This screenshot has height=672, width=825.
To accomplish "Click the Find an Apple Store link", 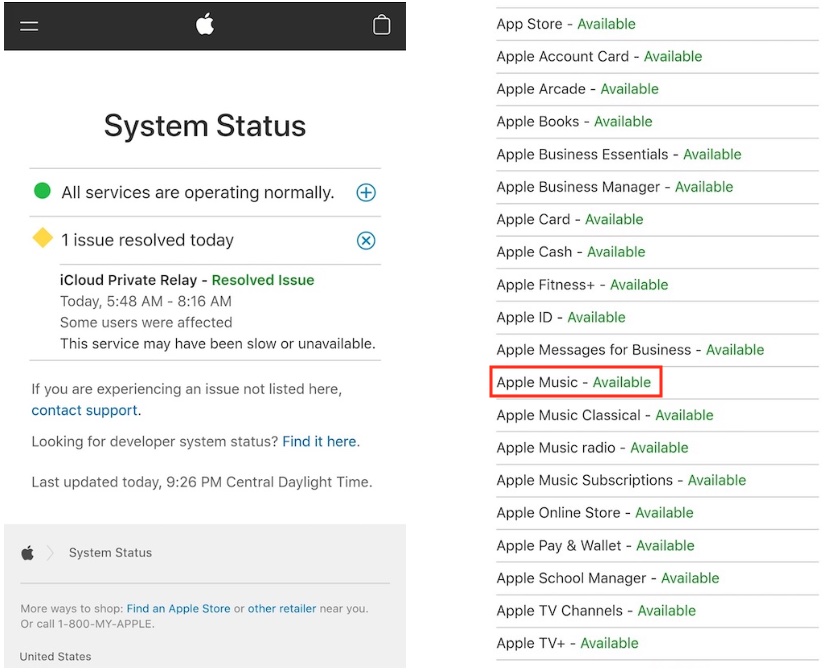I will point(178,608).
